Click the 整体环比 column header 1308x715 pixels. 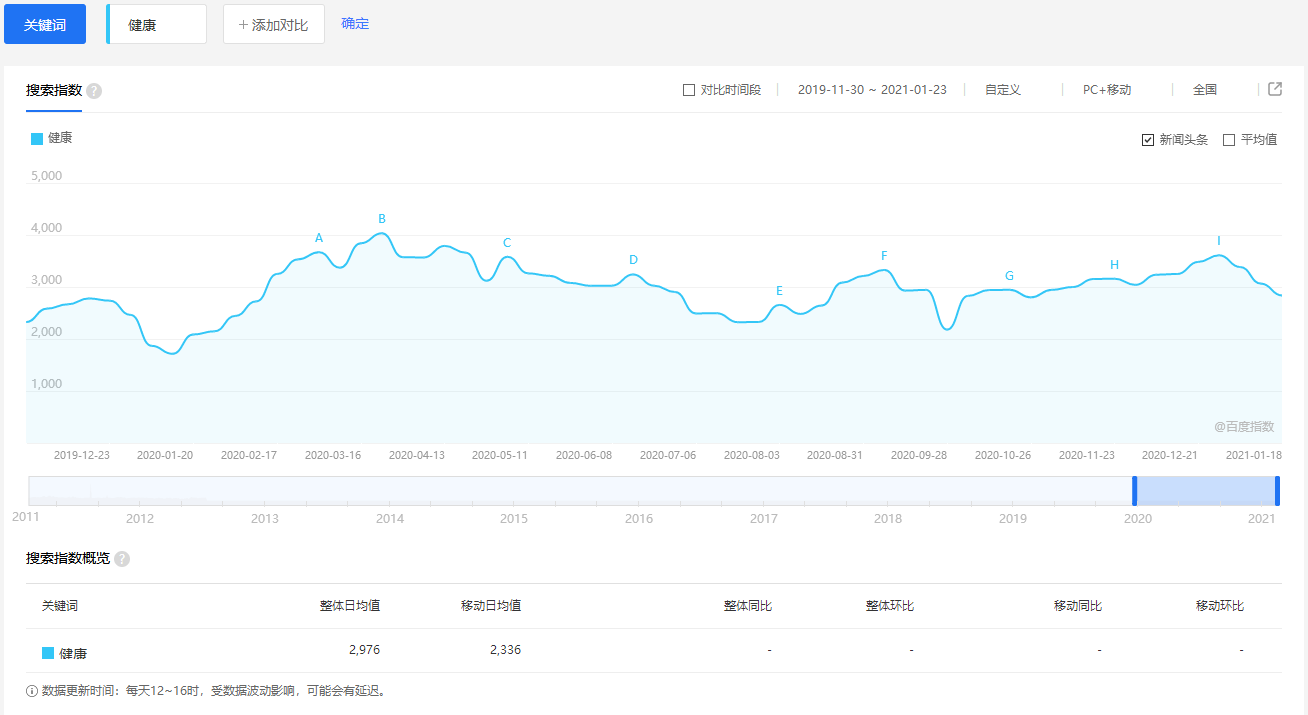point(890,606)
